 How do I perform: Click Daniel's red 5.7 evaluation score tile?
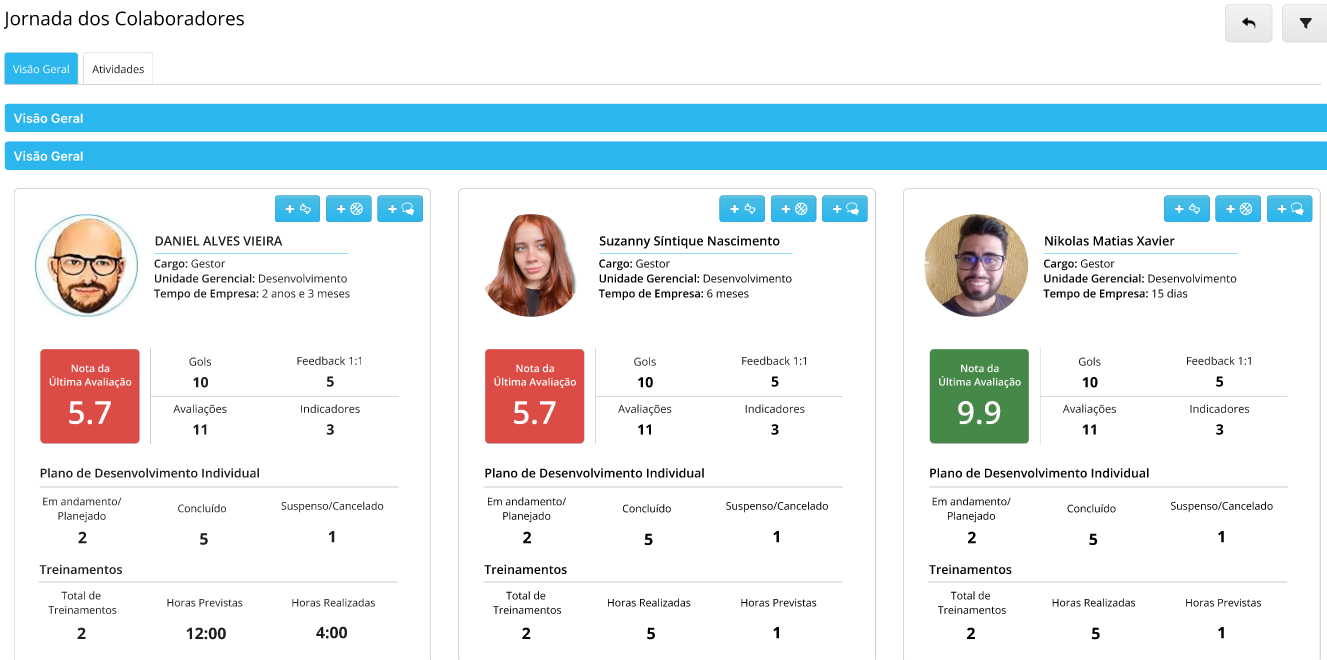[x=89, y=396]
